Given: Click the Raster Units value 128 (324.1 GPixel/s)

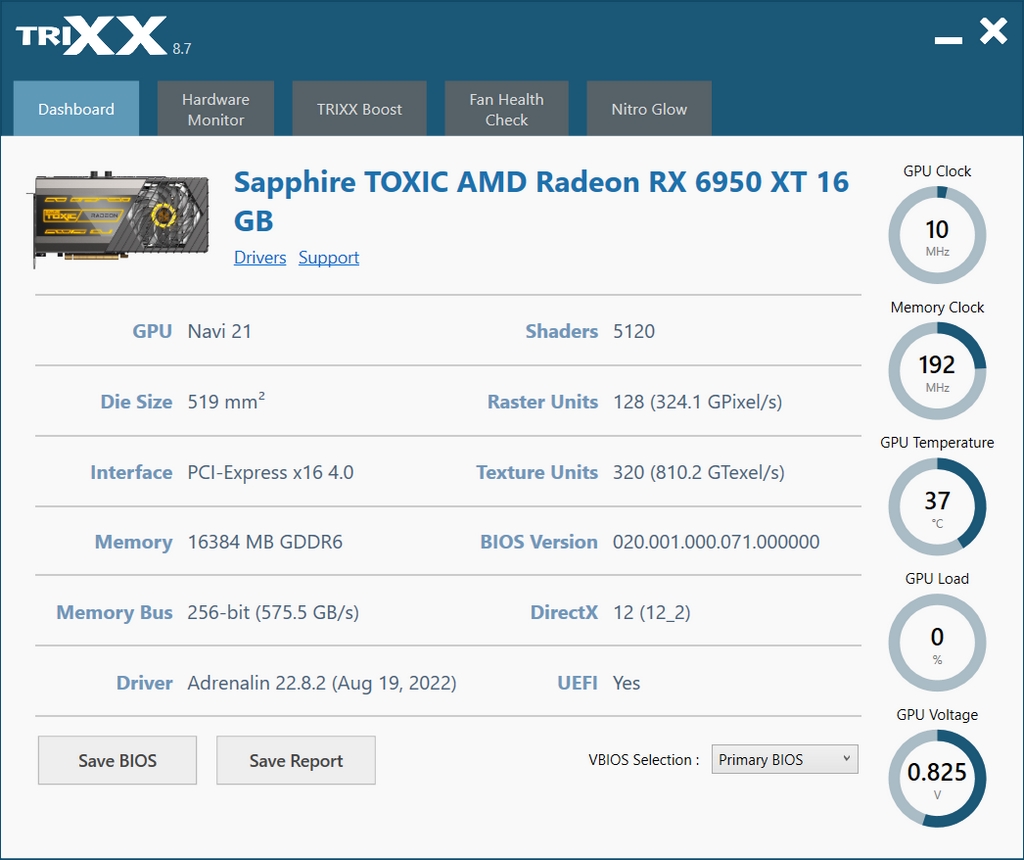Looking at the screenshot, I should (697, 402).
